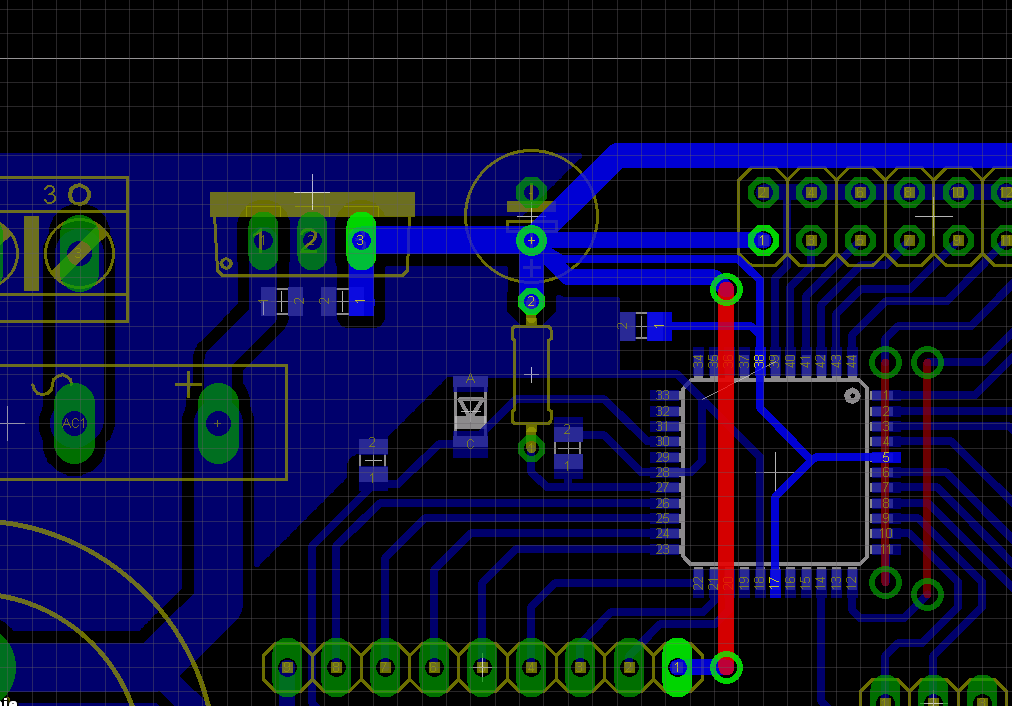
Task: Click the circle beside the terminal's "3" label
Action: 80,194
